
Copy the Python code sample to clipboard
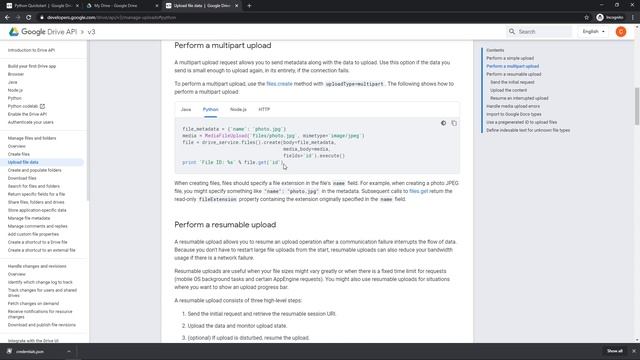454,123
